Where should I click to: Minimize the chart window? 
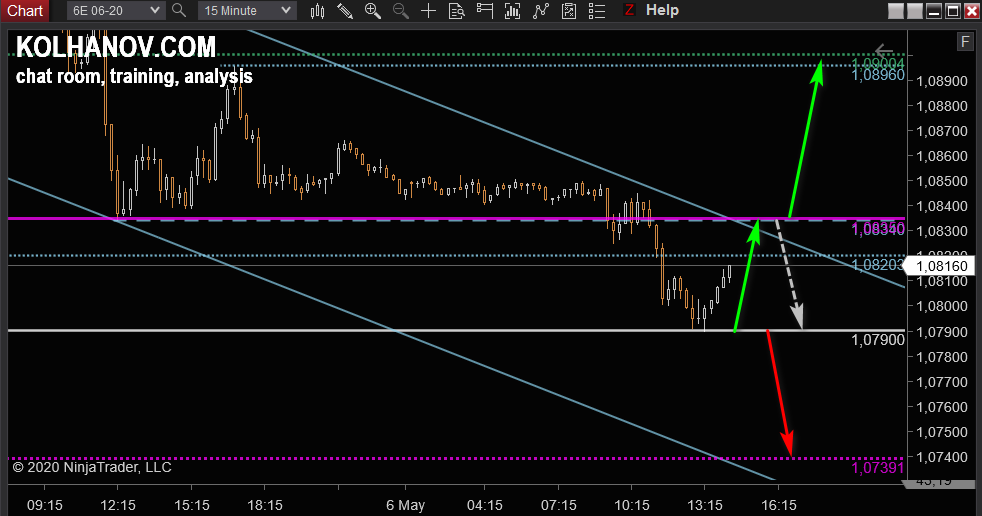[934, 11]
